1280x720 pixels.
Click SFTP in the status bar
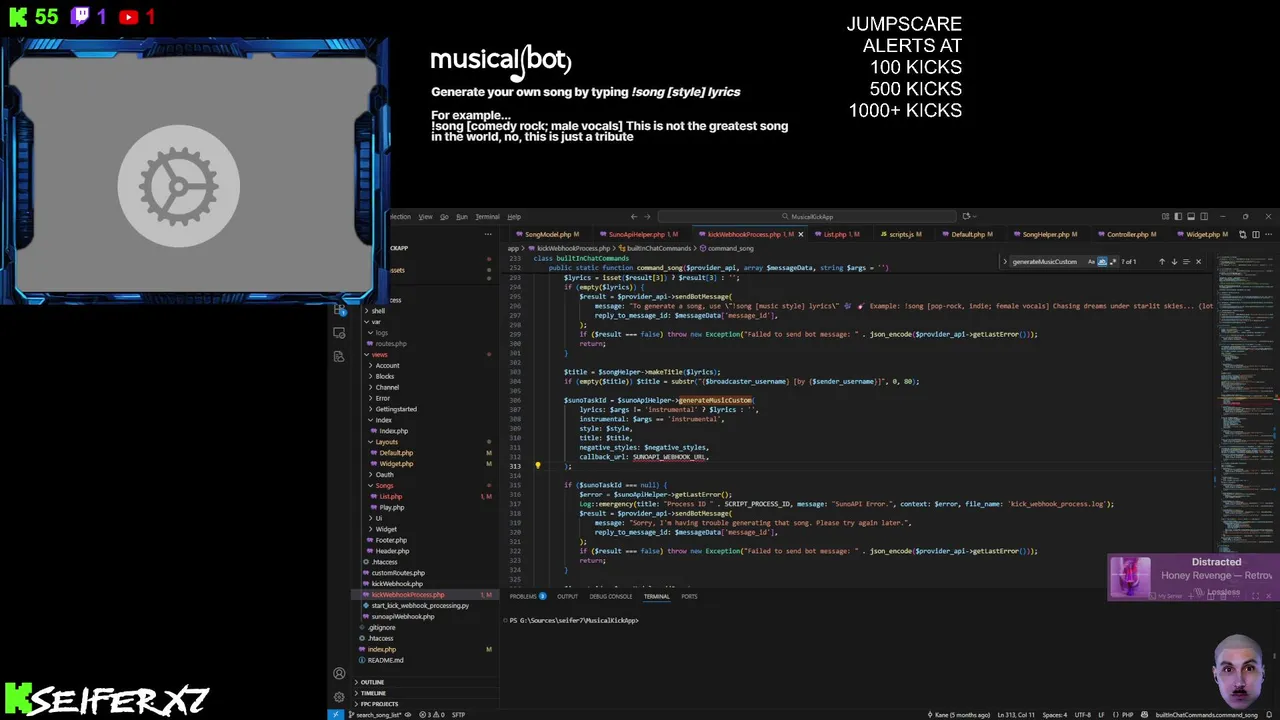(x=458, y=714)
